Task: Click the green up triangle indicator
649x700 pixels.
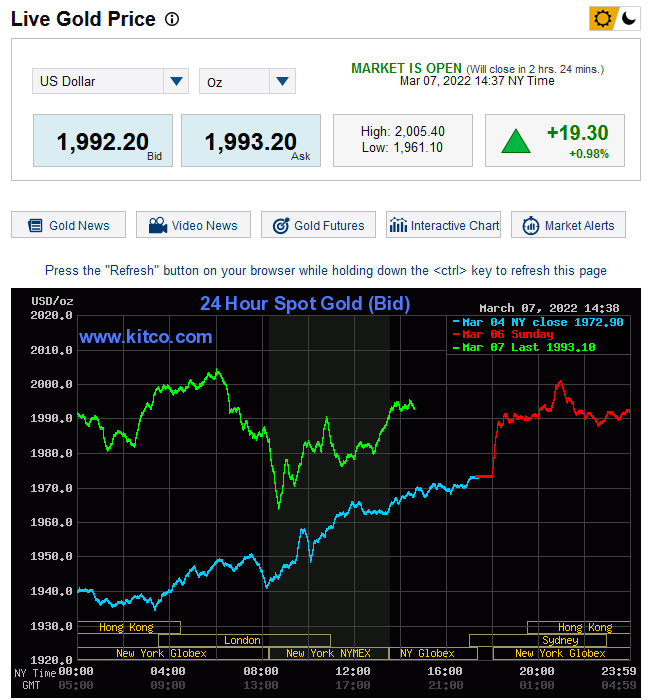Action: tap(516, 141)
